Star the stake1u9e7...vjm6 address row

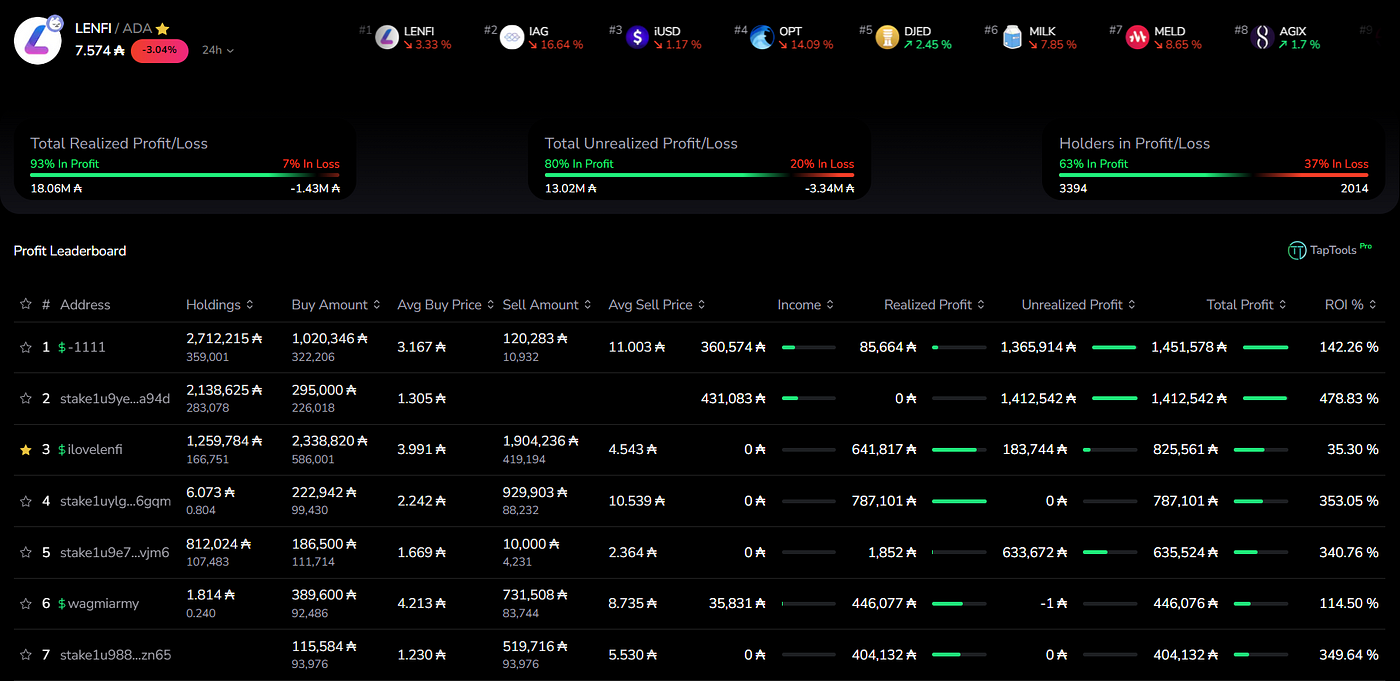click(x=26, y=552)
